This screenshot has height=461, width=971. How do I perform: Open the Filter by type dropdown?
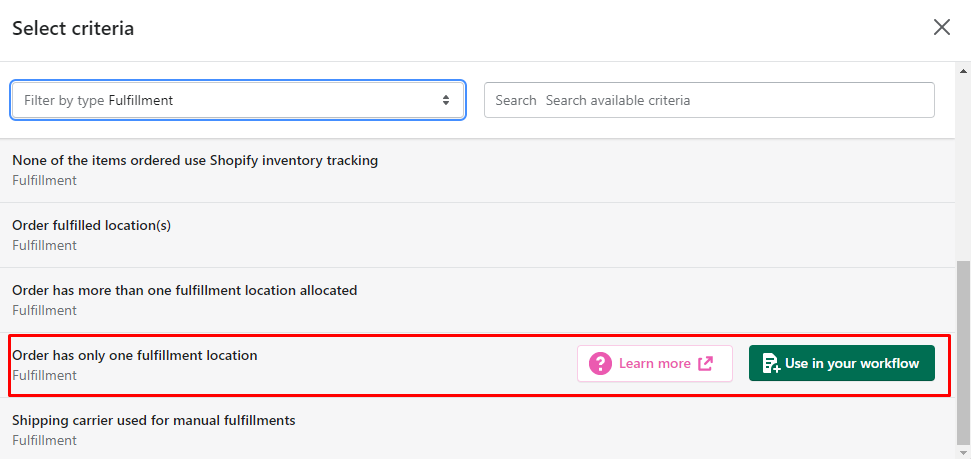point(238,100)
